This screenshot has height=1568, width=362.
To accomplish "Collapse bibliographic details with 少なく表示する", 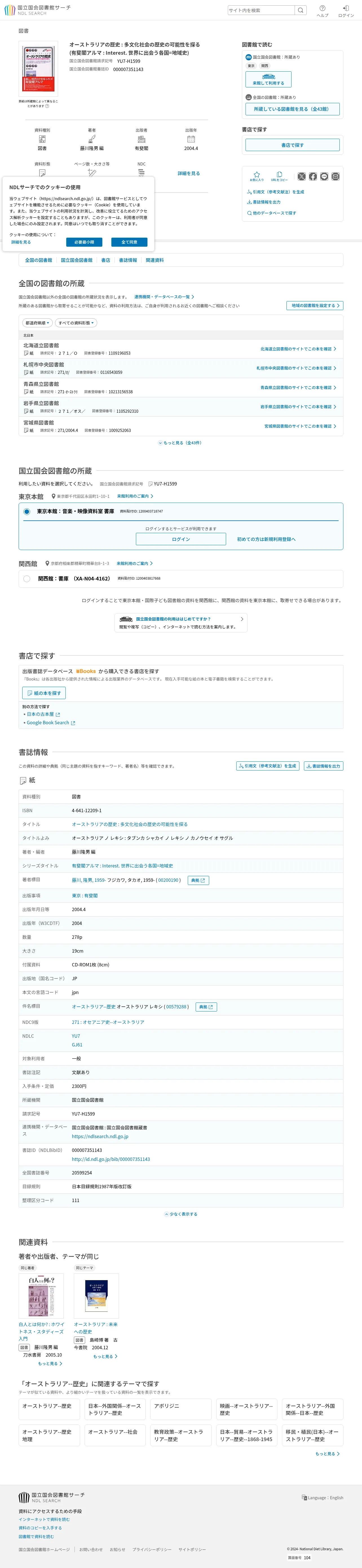I will click(x=181, y=1214).
